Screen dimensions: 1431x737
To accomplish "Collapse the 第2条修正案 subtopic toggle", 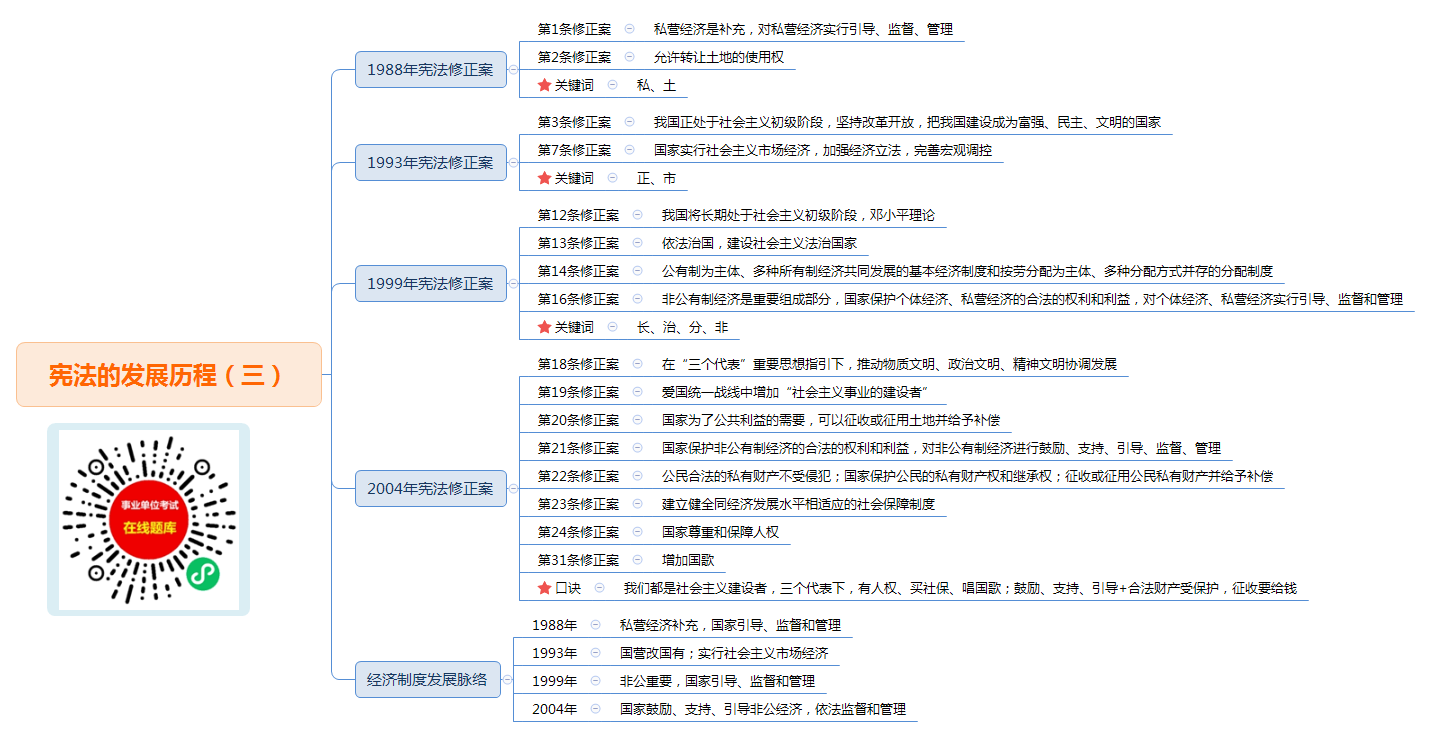I will (x=629, y=57).
